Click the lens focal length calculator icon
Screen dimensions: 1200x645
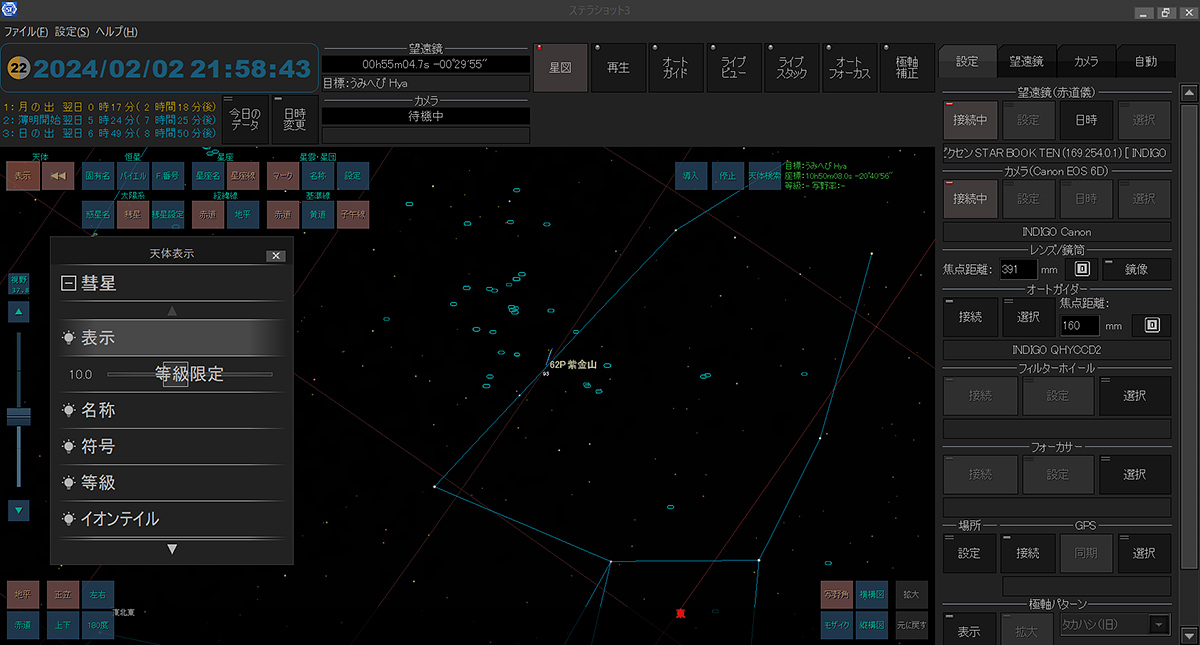coord(1081,269)
